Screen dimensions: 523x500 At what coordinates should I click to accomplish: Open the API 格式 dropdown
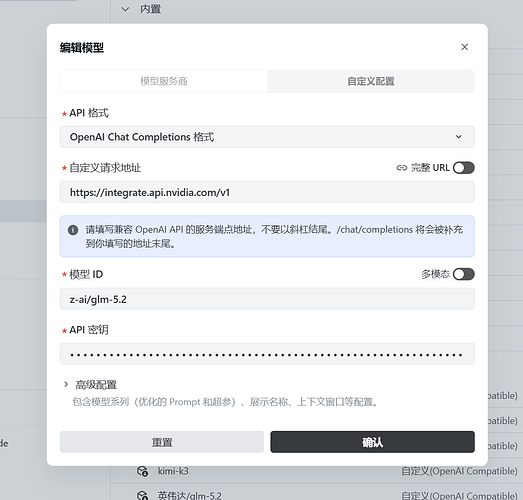point(267,137)
